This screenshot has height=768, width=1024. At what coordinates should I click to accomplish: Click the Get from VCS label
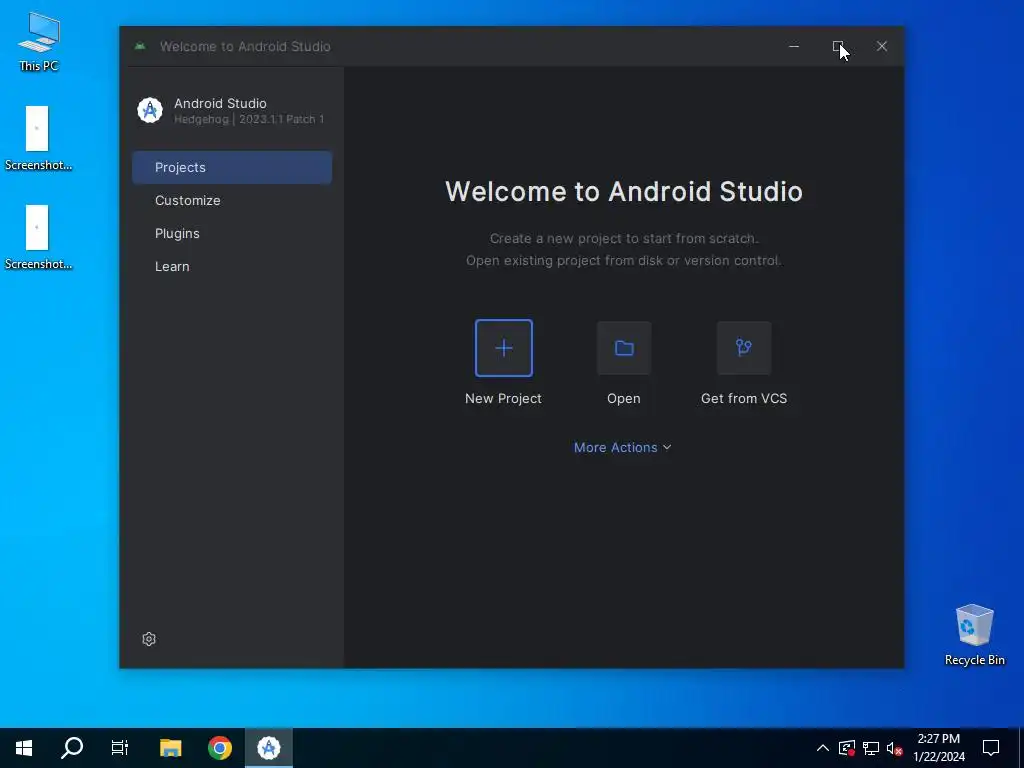744,398
